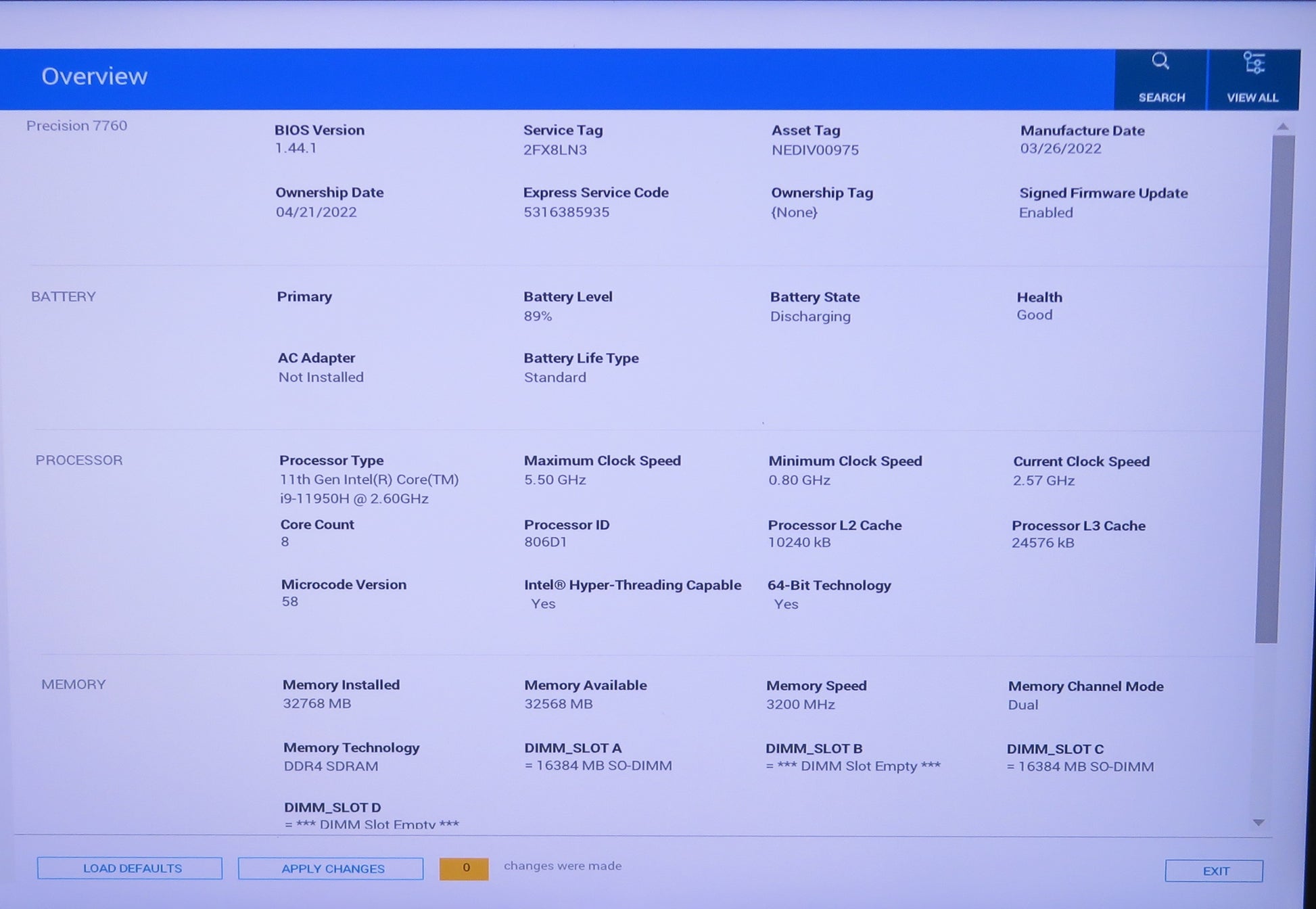The width and height of the screenshot is (1316, 909).
Task: Select the PROCESSOR section label
Action: click(x=79, y=461)
